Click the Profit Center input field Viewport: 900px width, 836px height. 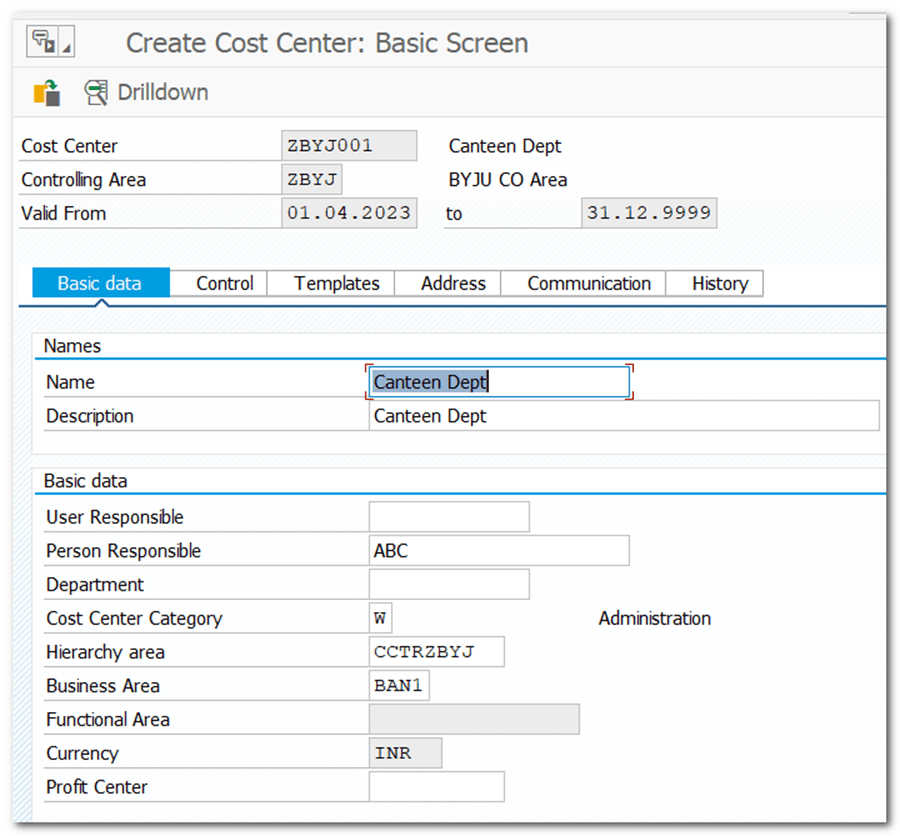[436, 787]
